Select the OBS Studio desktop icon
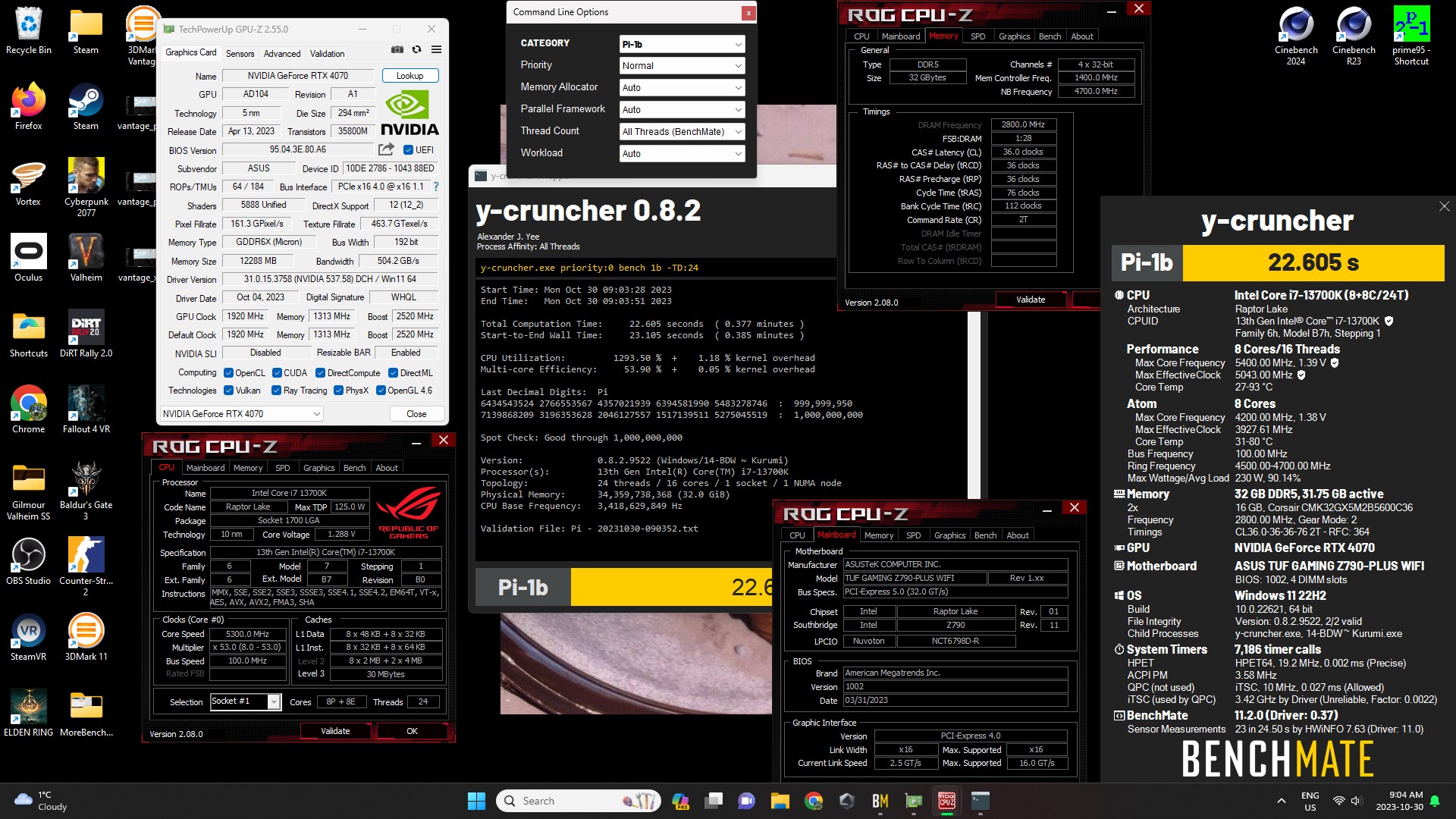Viewport: 1456px width, 819px height. pyautogui.click(x=29, y=561)
